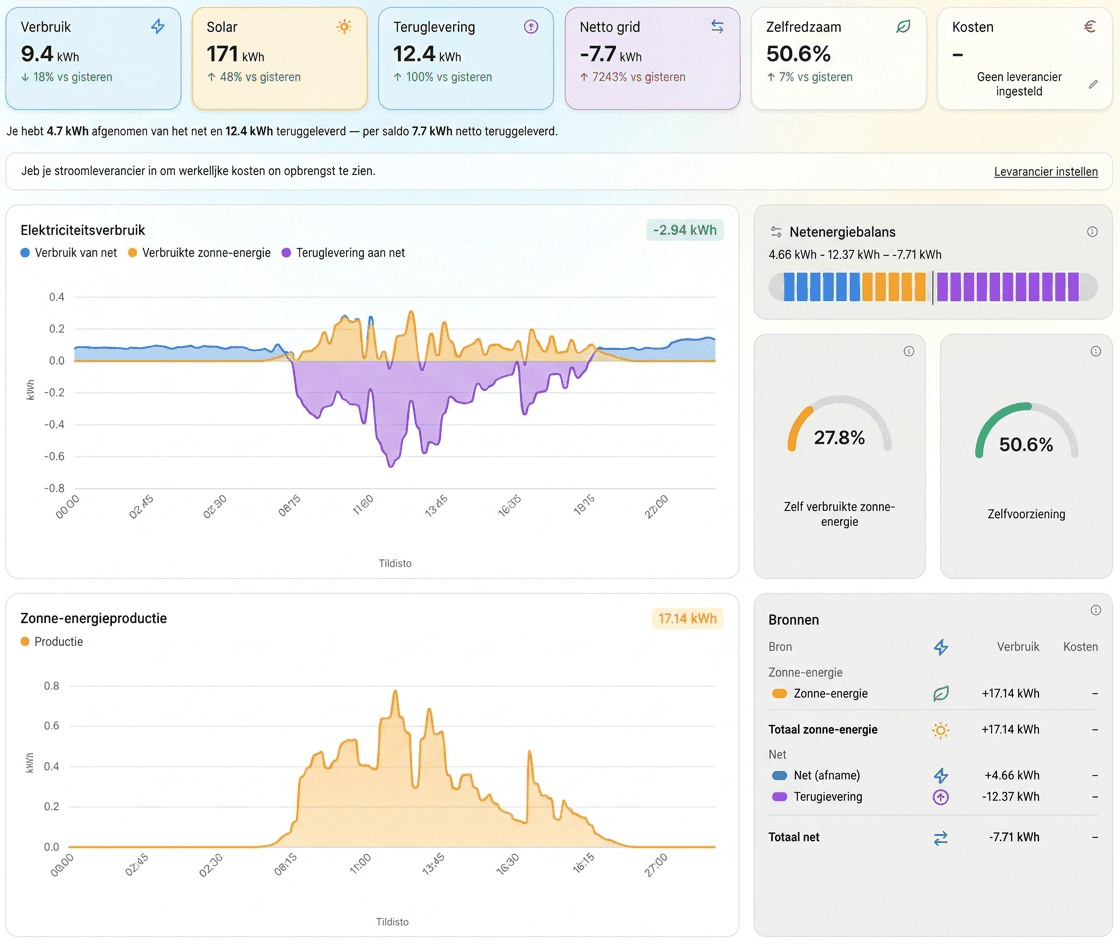
Task: Click the Netenergiebalans segmented bar
Action: pyautogui.click(x=933, y=287)
